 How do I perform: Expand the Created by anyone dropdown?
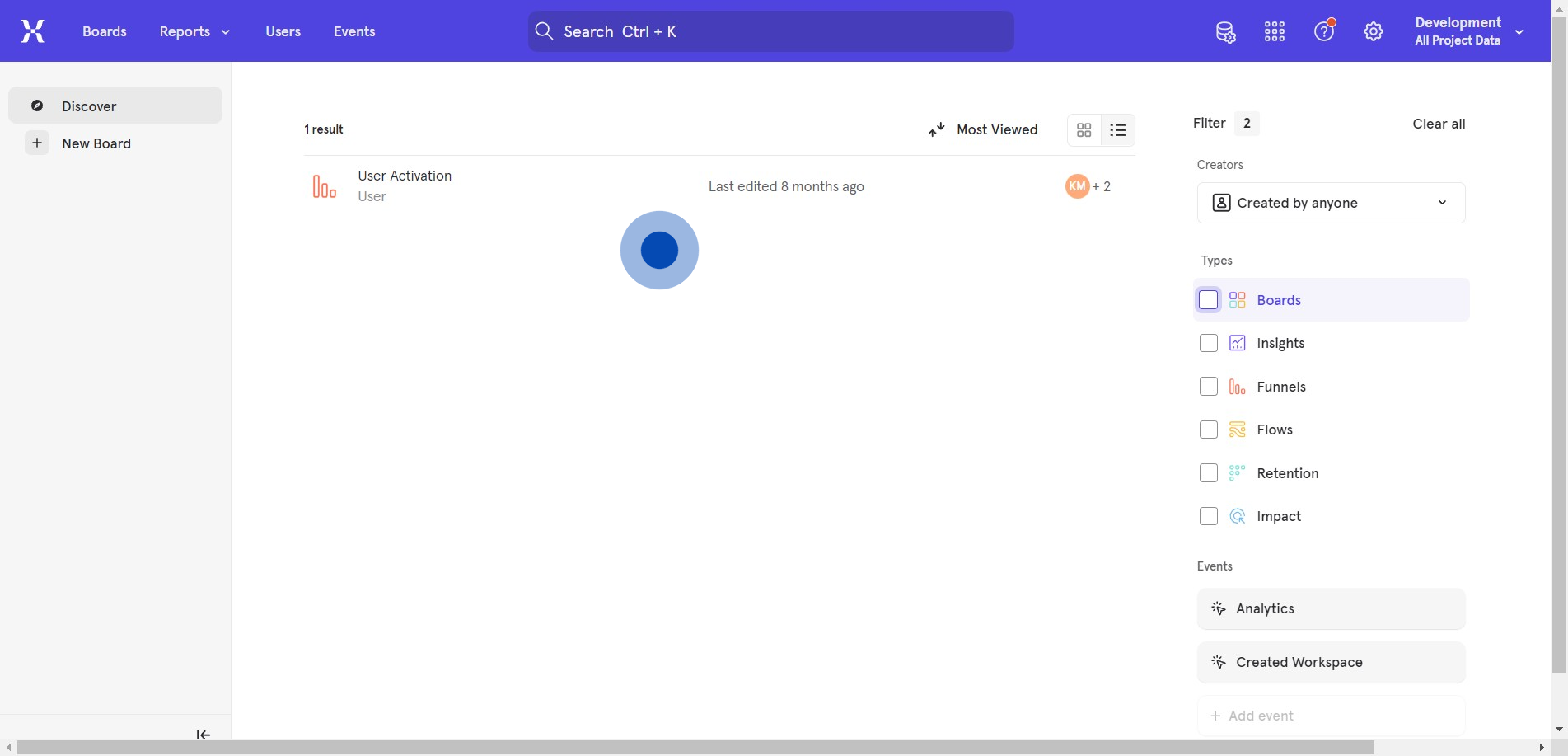(1330, 203)
